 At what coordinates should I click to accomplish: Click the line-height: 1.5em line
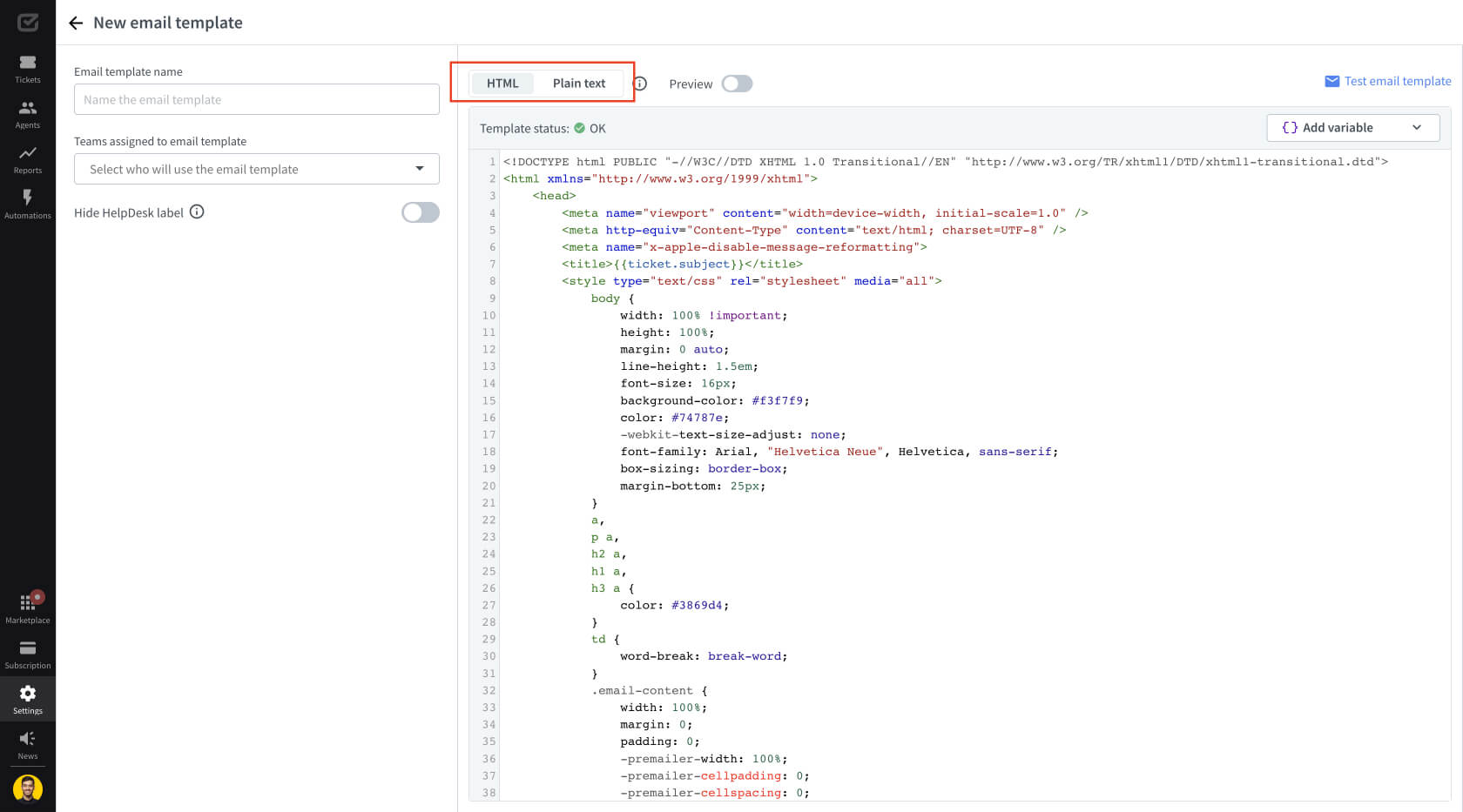click(689, 366)
